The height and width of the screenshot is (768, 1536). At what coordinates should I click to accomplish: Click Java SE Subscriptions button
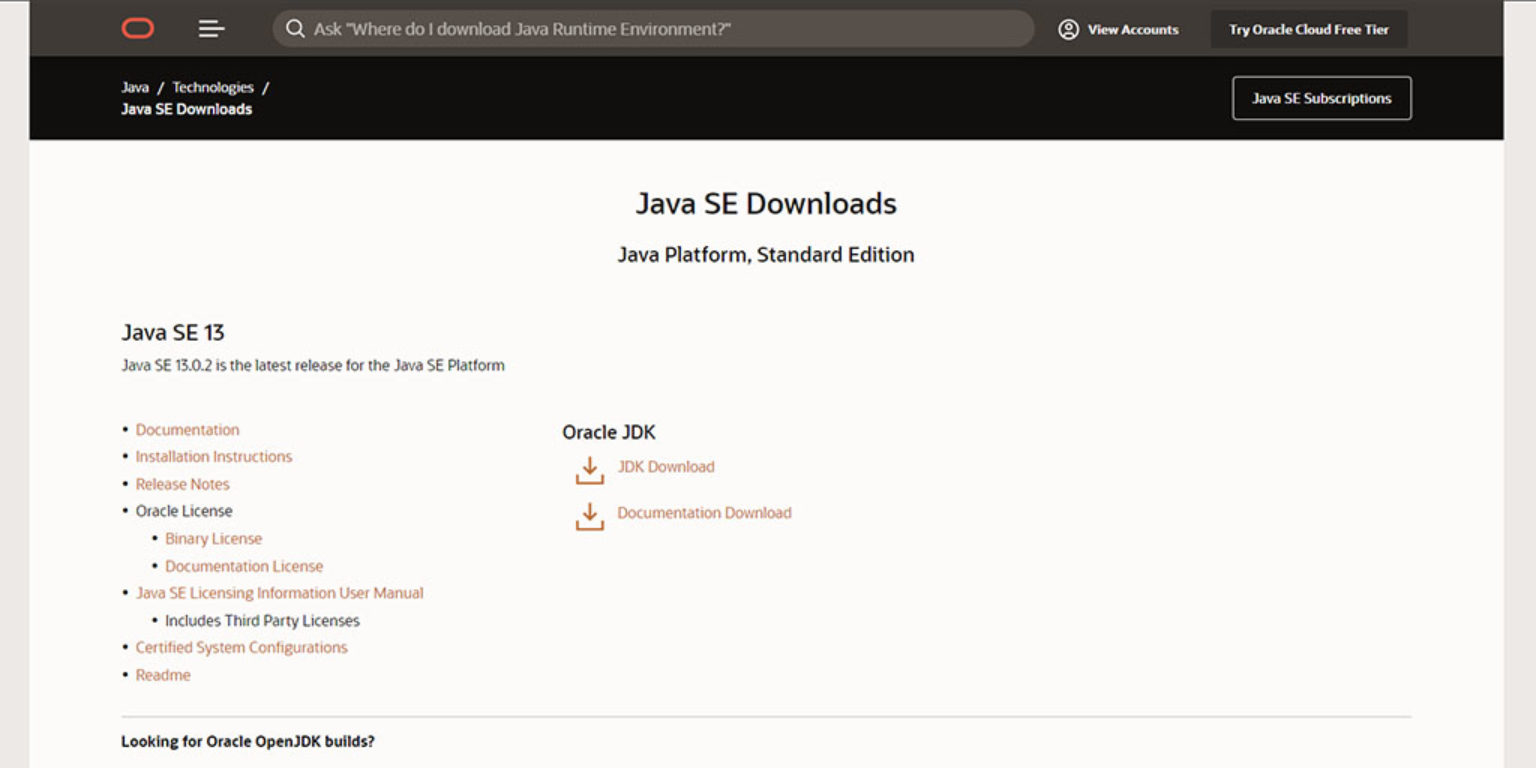[x=1322, y=98]
